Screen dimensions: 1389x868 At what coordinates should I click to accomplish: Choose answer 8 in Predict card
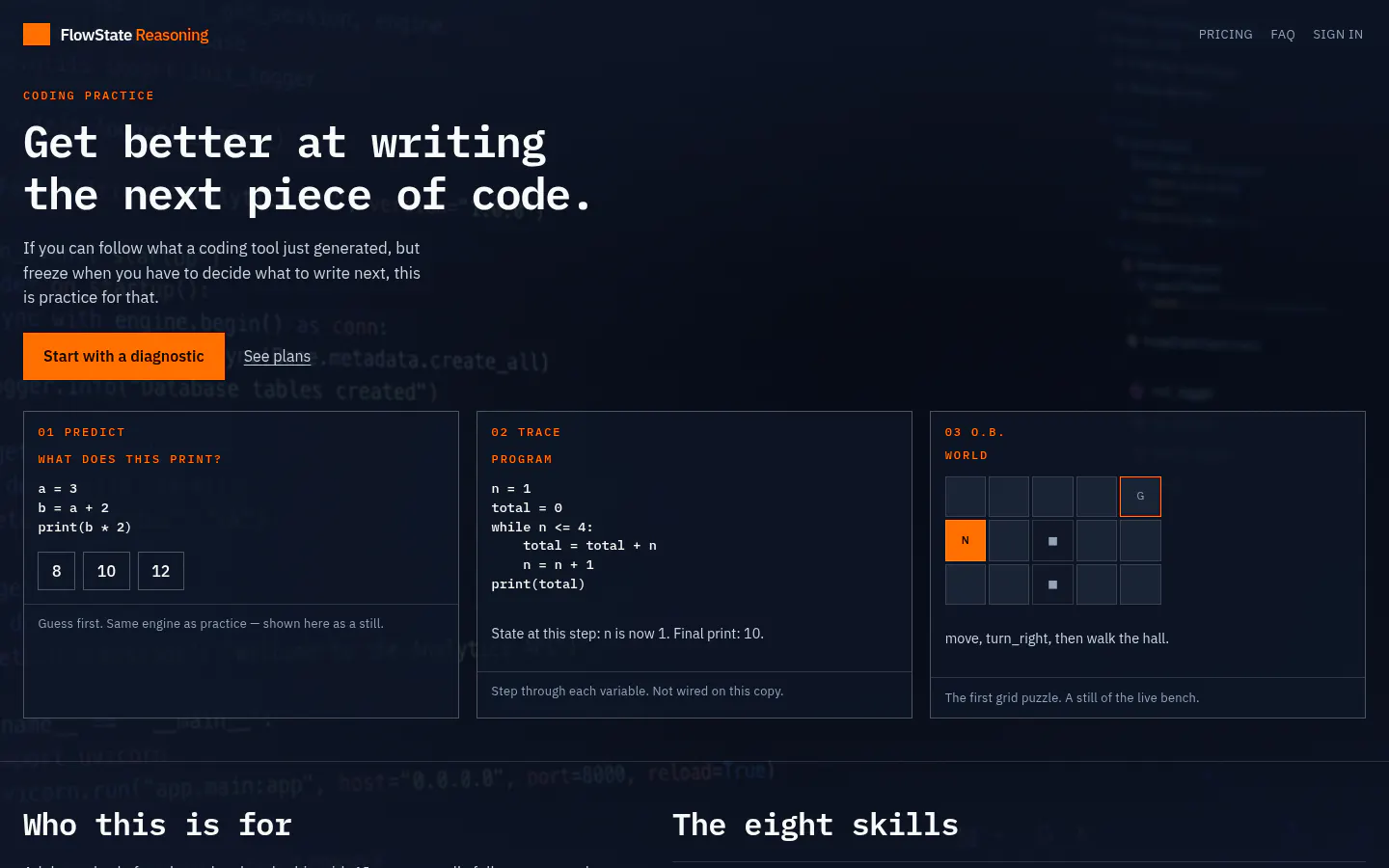coord(56,571)
